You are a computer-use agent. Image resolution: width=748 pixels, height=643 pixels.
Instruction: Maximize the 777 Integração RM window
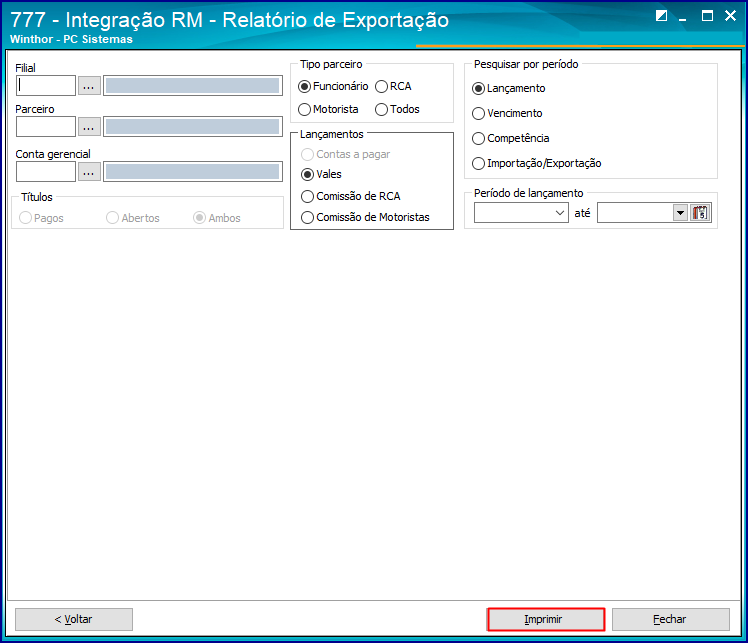707,16
